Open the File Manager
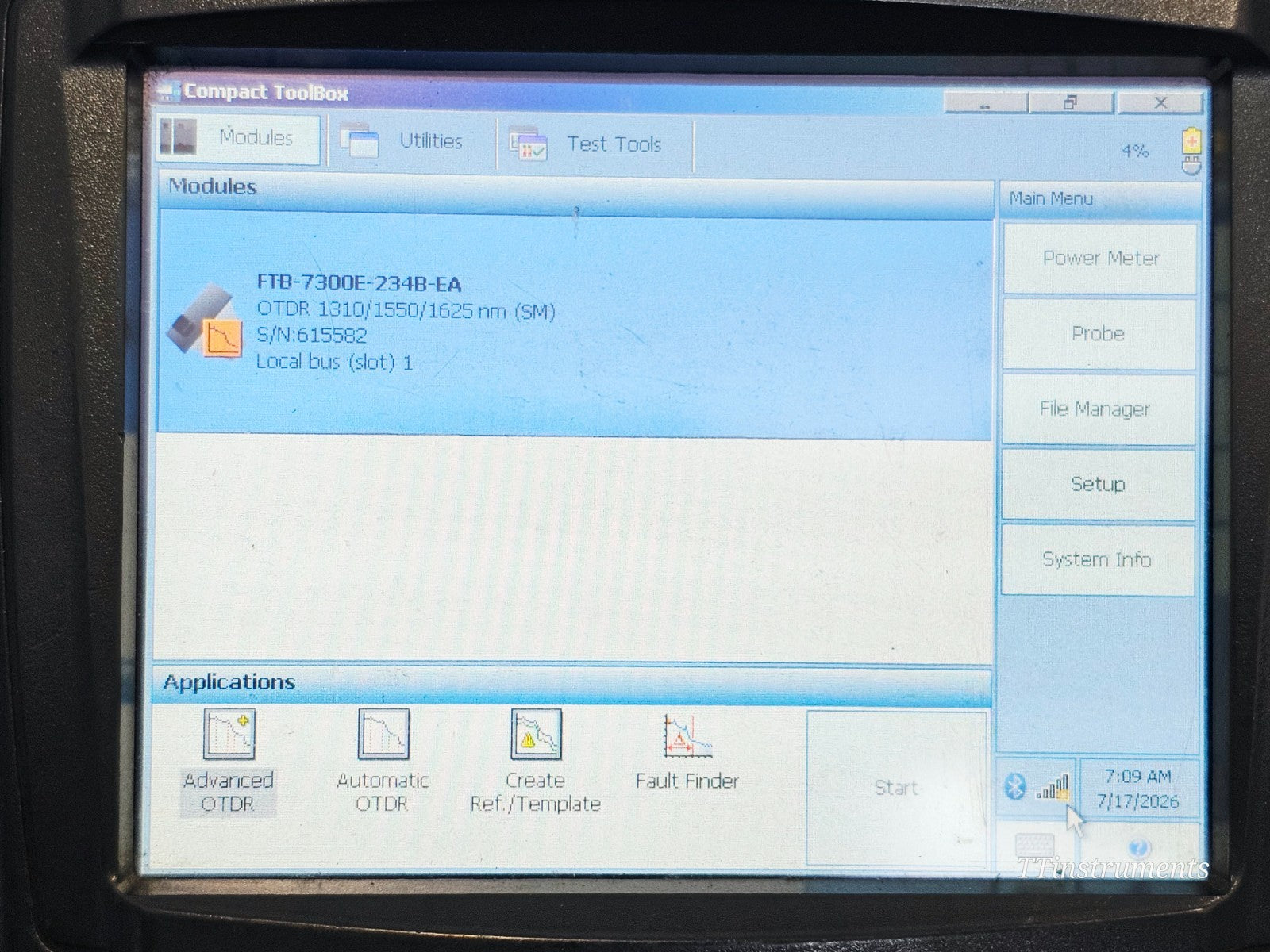1270x952 pixels. click(x=1098, y=409)
